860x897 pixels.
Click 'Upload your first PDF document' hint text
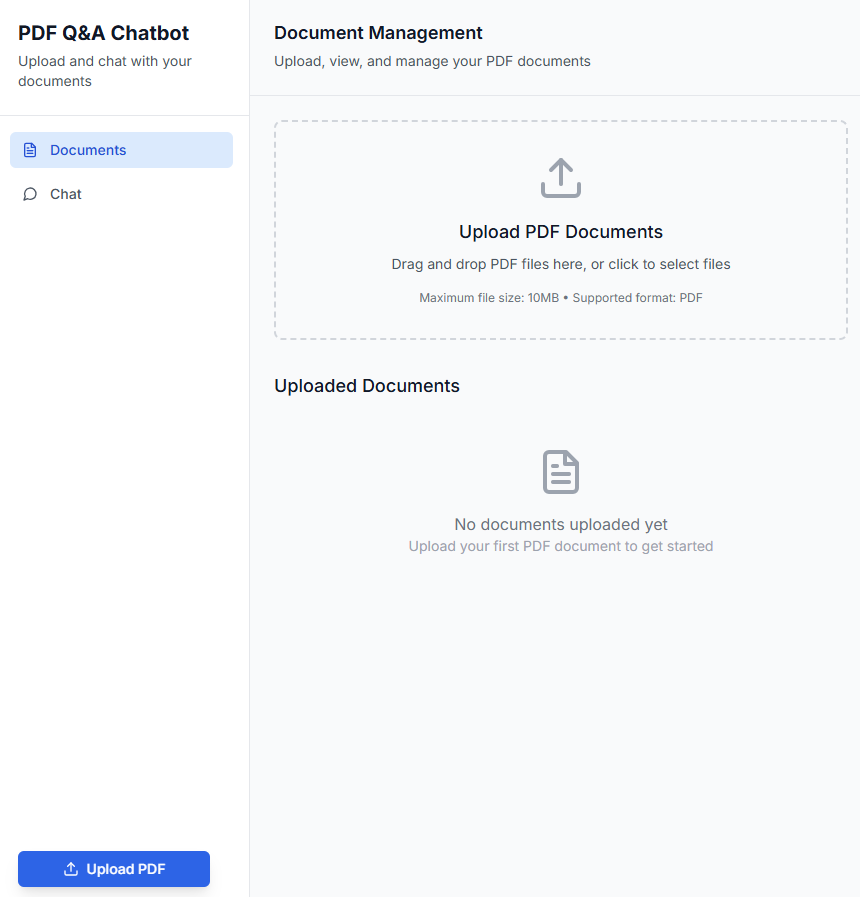point(561,546)
